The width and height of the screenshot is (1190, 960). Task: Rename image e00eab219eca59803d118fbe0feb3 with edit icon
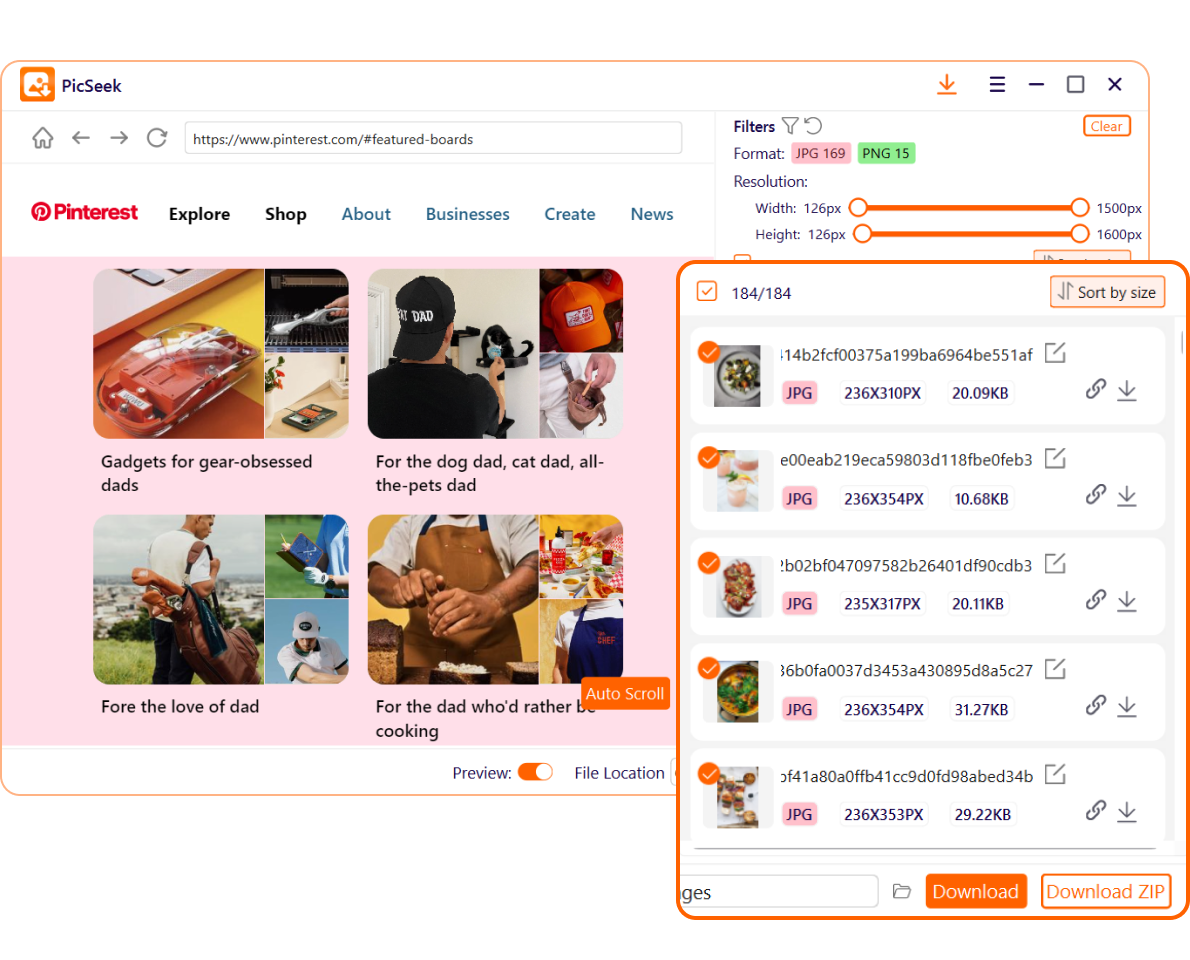[1055, 458]
